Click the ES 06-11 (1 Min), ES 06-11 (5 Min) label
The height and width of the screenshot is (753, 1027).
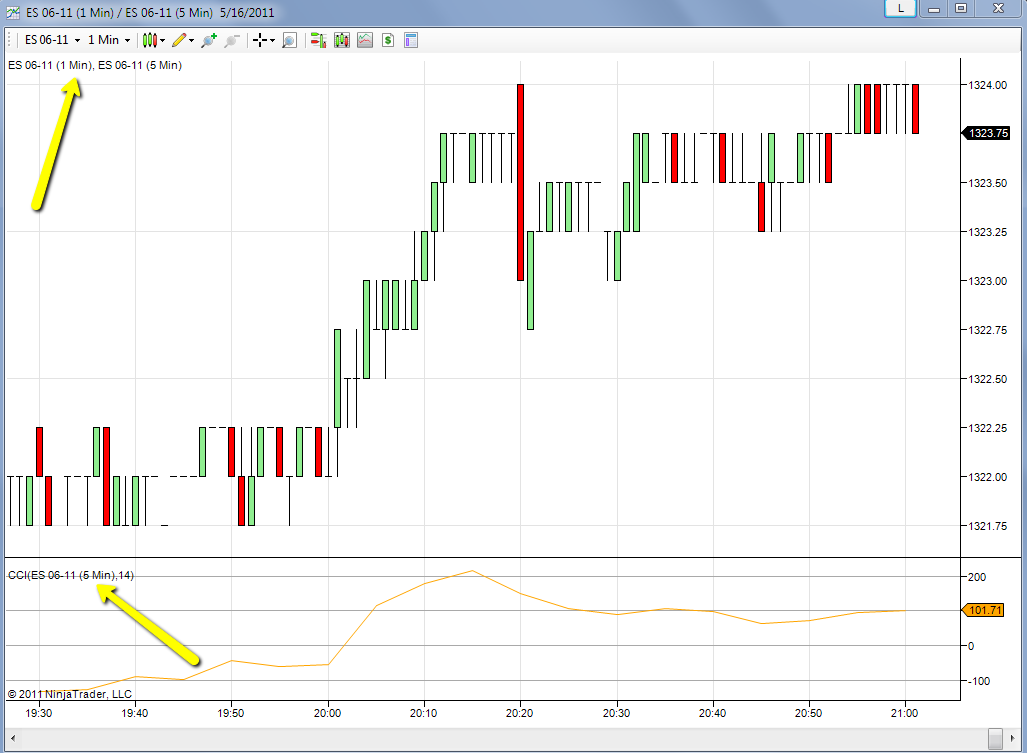click(x=95, y=65)
